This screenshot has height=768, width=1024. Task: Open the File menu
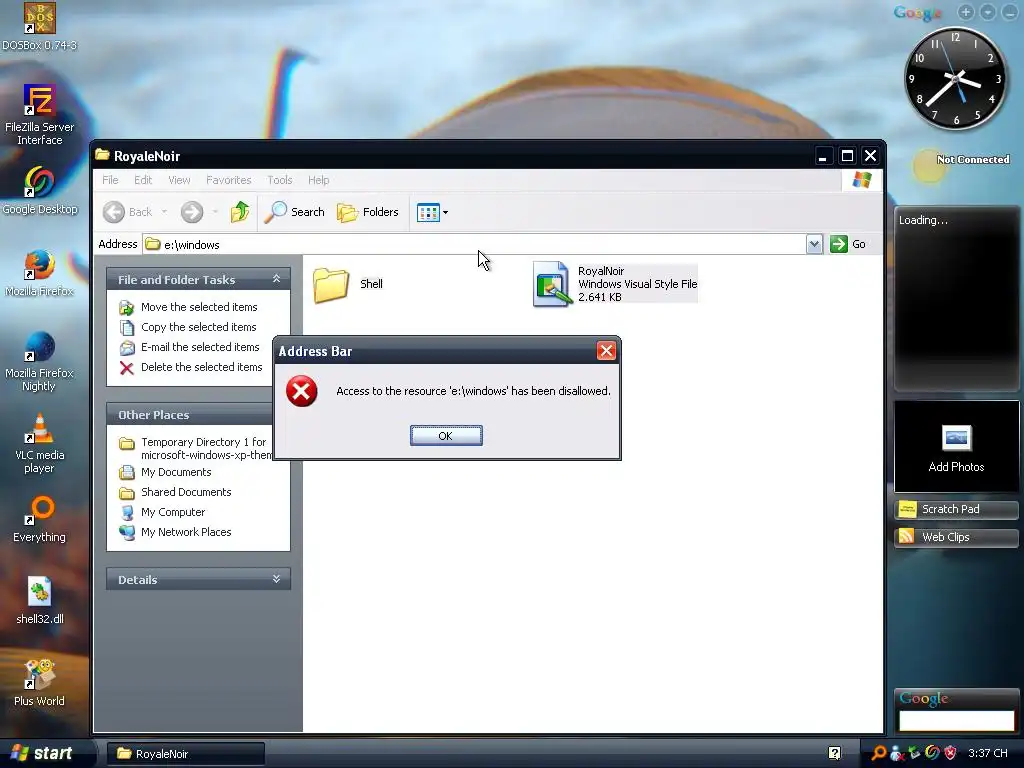[x=110, y=180]
